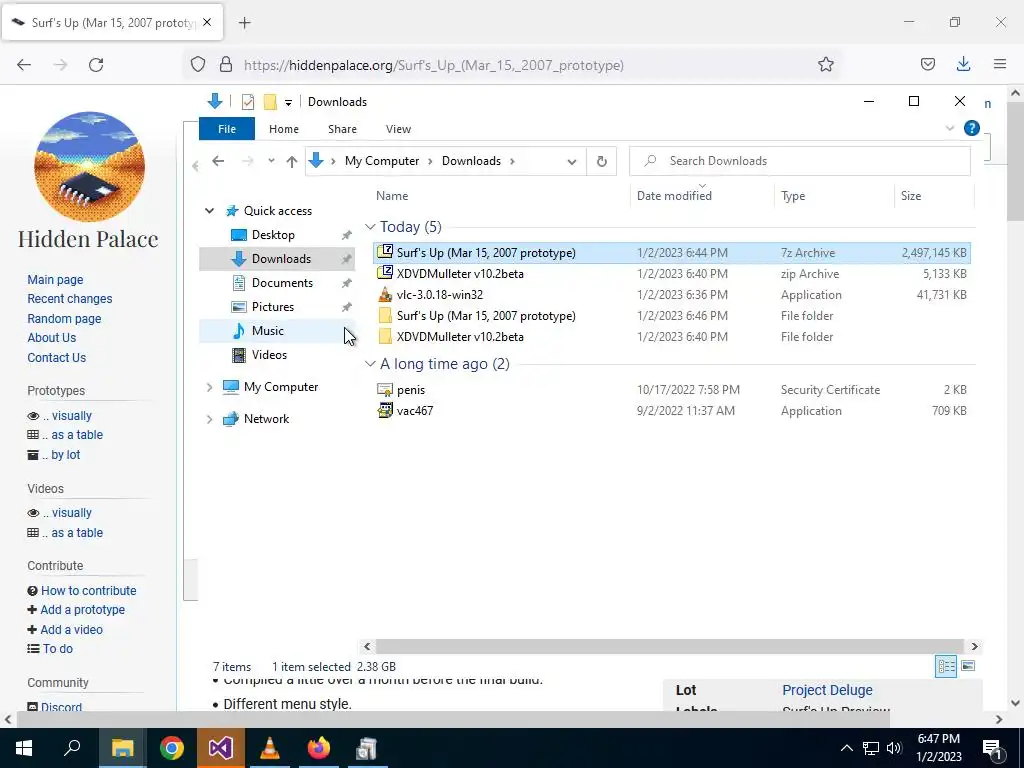Open the Add a prototype link
This screenshot has height=768, width=1024.
point(82,610)
